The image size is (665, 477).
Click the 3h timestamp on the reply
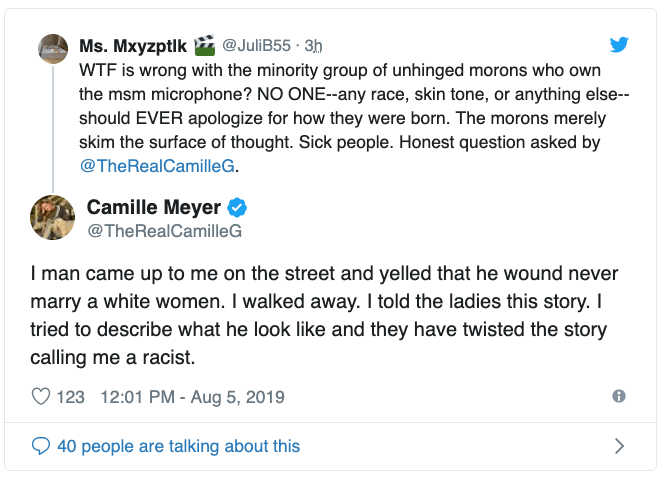tap(314, 45)
